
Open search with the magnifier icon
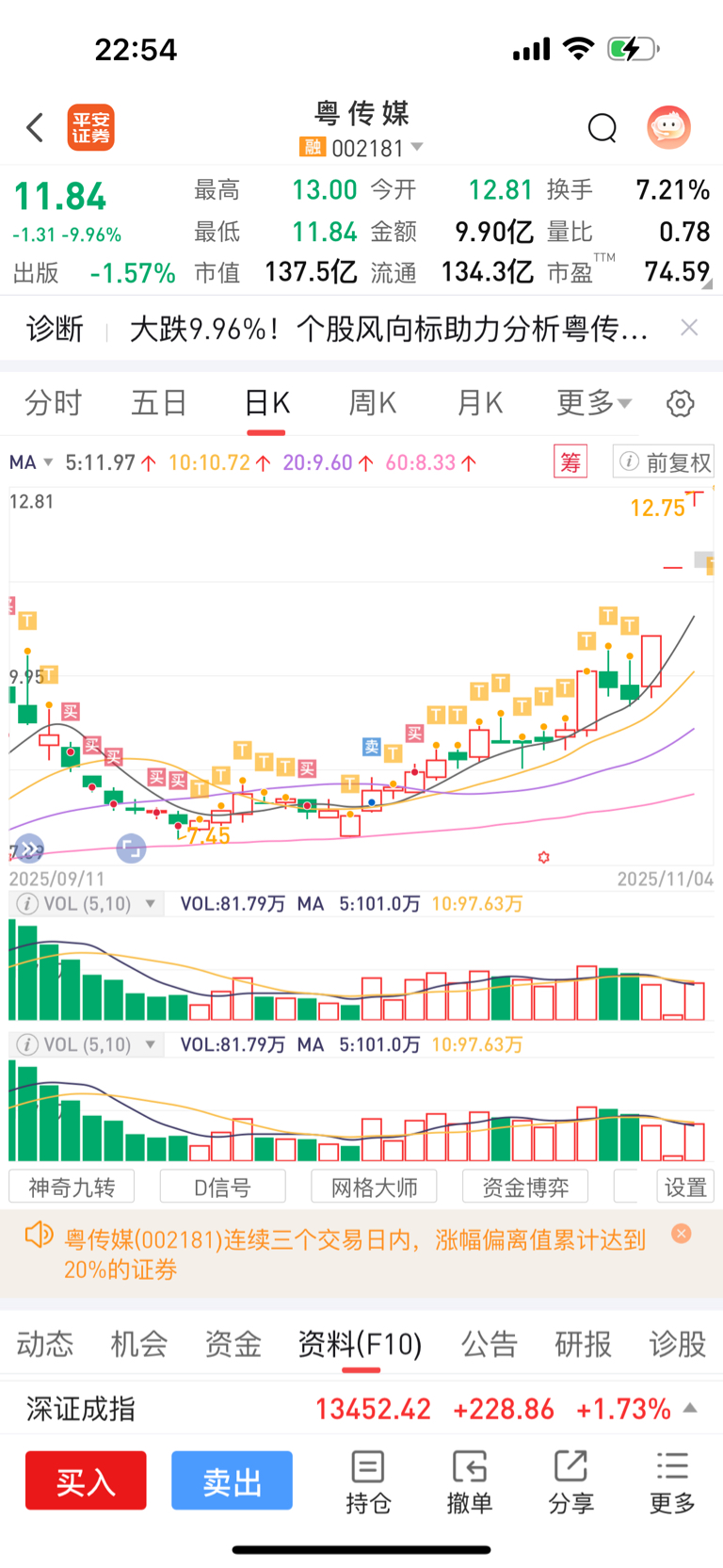(x=602, y=127)
